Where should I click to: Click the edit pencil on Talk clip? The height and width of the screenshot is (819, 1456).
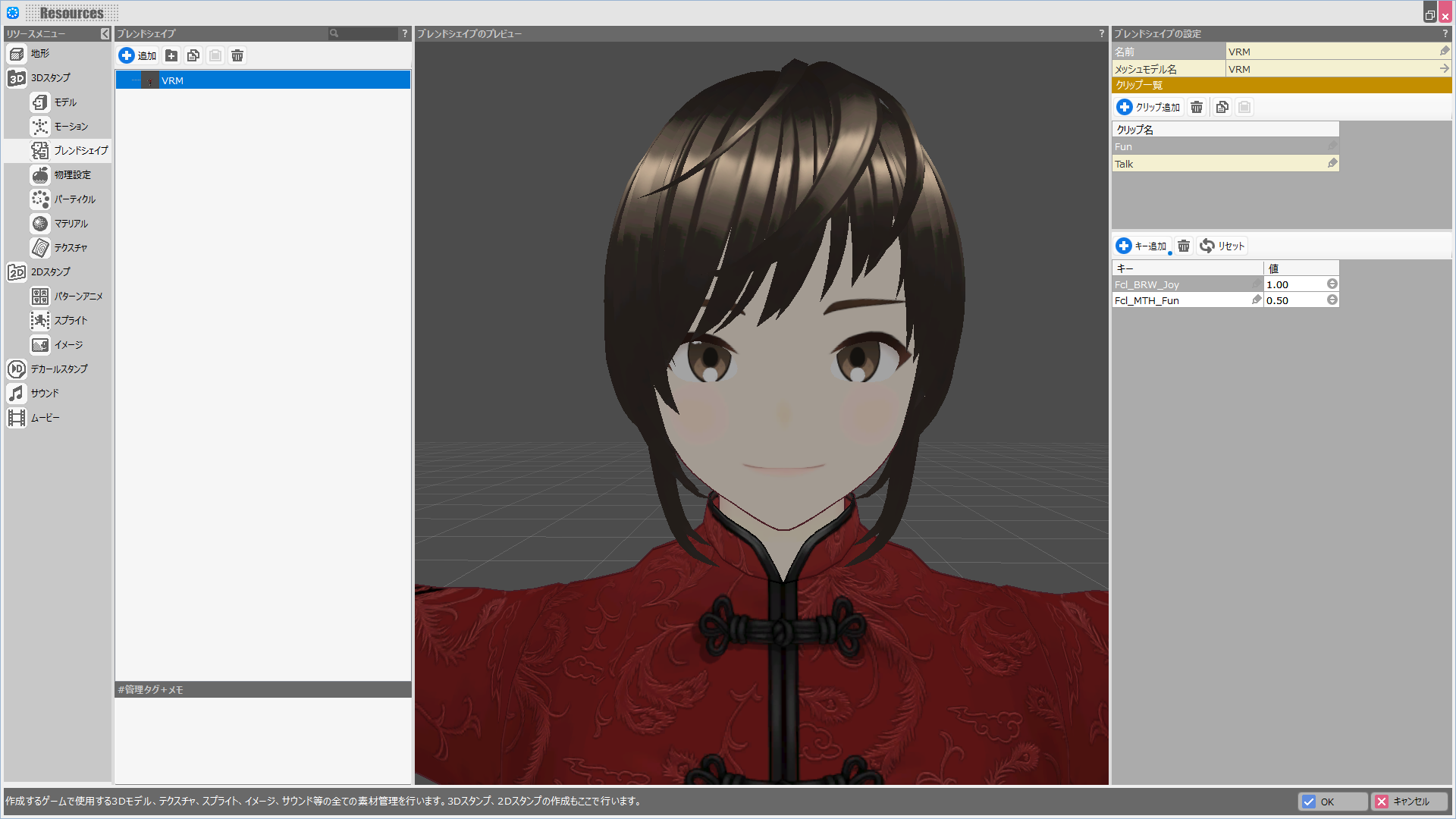click(1332, 163)
